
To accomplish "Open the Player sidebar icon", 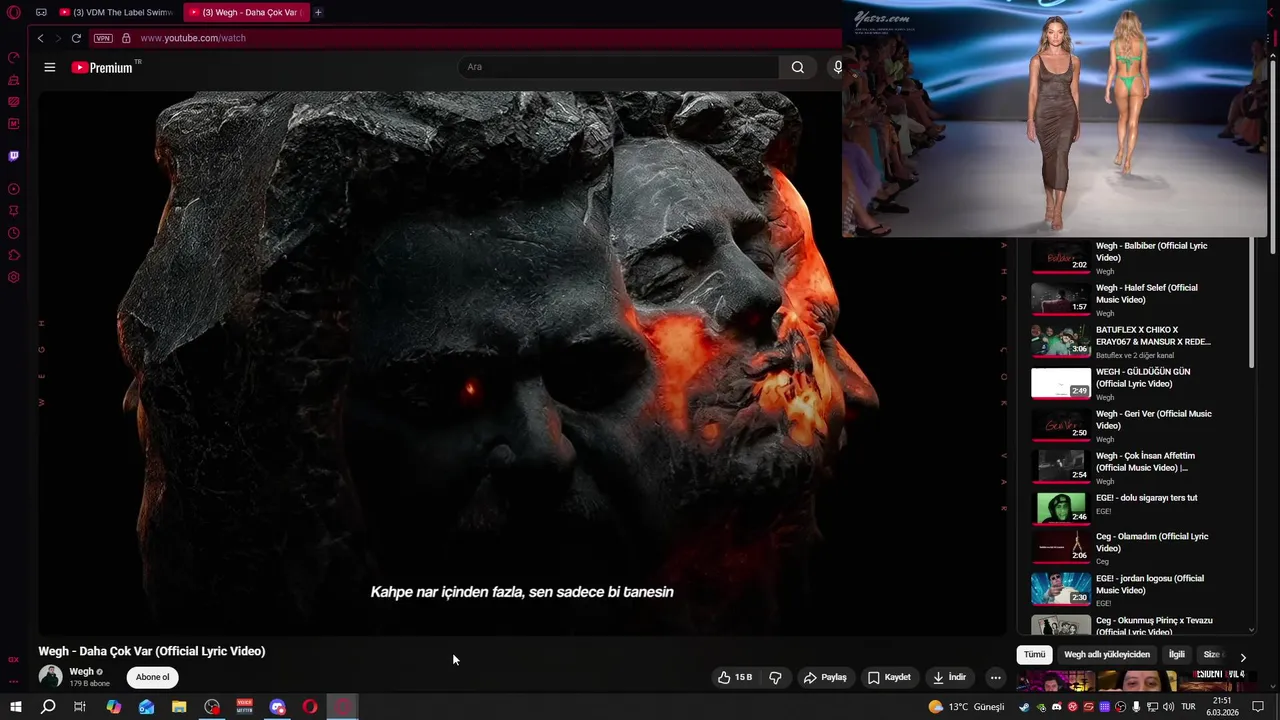I will [x=14, y=189].
